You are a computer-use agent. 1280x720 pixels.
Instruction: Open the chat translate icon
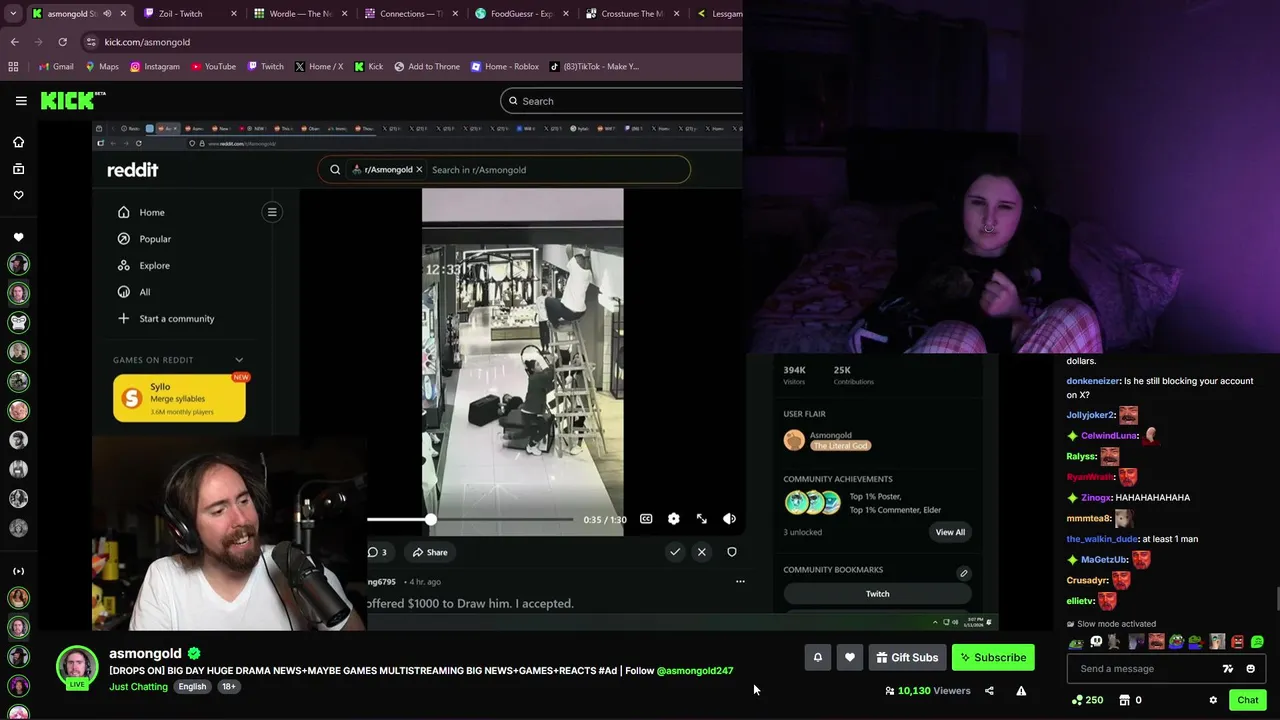[1228, 669]
